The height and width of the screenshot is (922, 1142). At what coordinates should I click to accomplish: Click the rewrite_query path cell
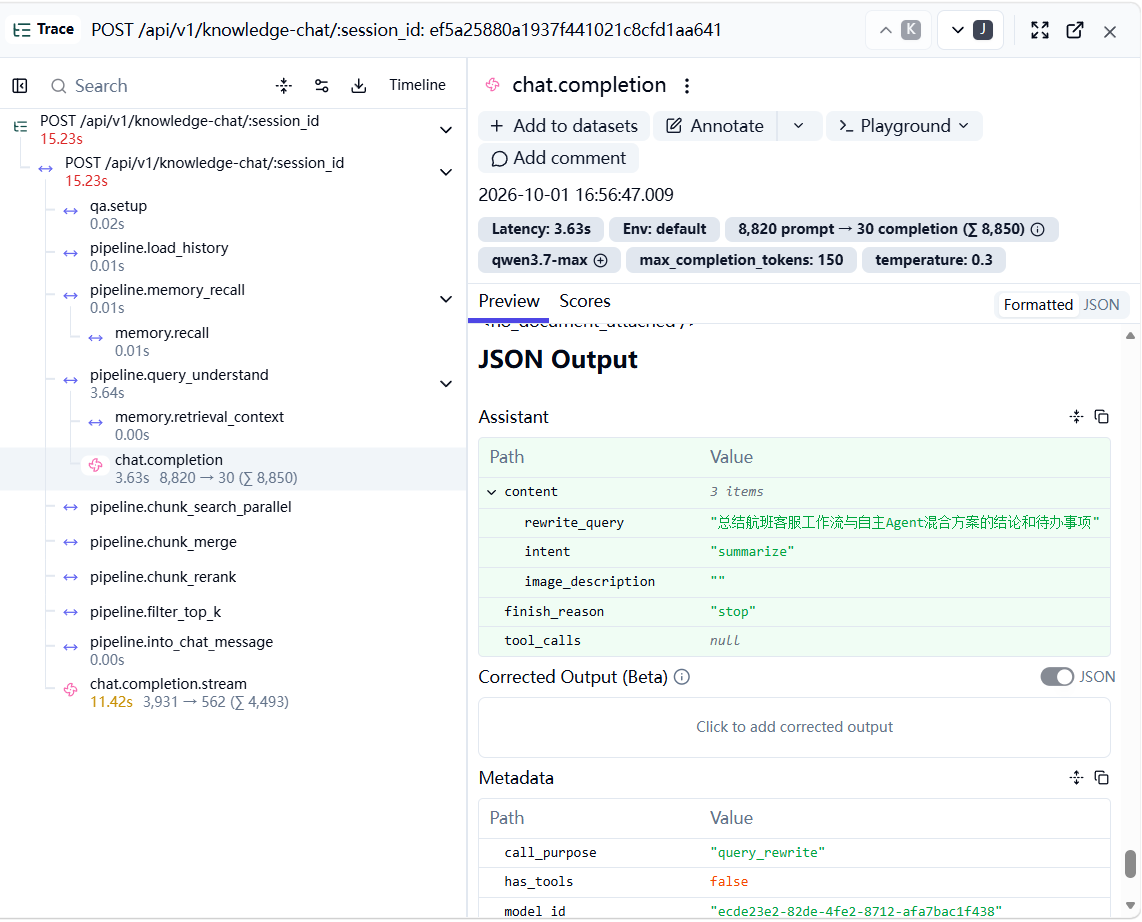(574, 523)
